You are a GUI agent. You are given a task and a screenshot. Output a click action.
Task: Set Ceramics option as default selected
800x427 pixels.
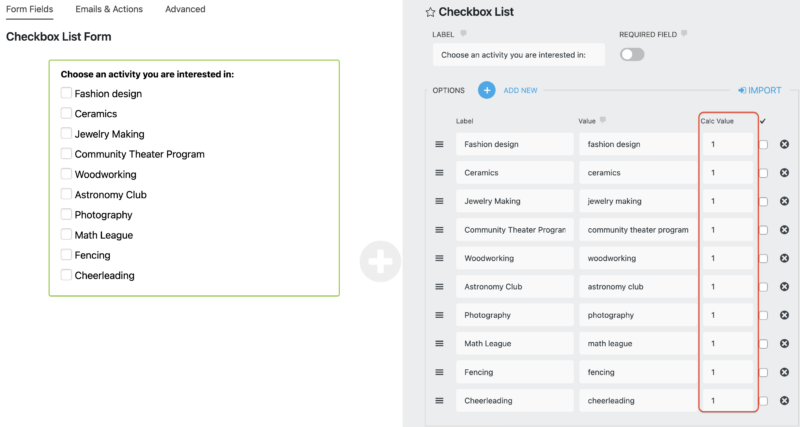point(763,173)
